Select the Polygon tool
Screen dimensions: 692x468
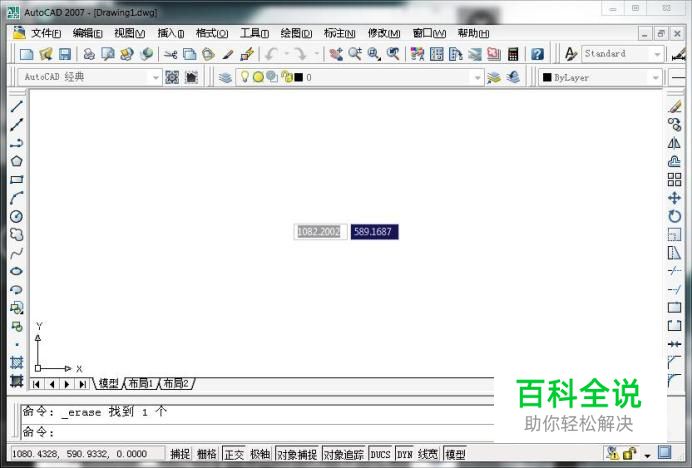tap(17, 161)
